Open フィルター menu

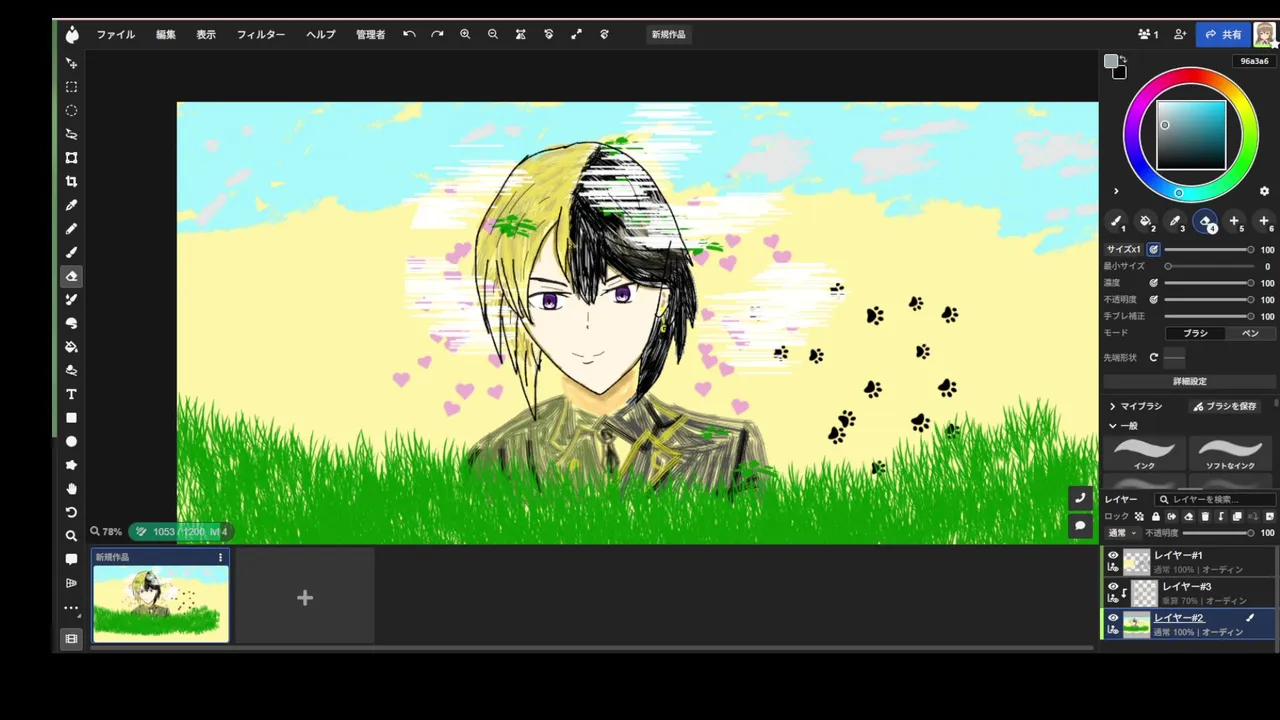point(260,34)
